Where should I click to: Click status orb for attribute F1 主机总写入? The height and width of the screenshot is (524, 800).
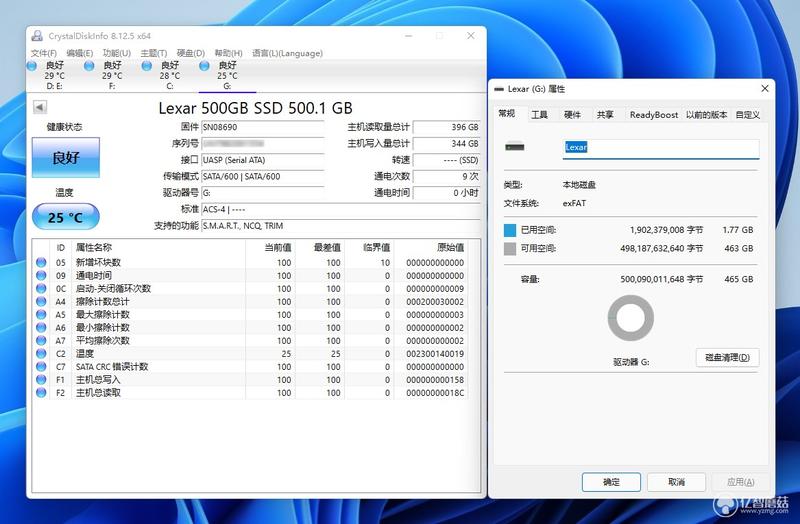tap(41, 380)
